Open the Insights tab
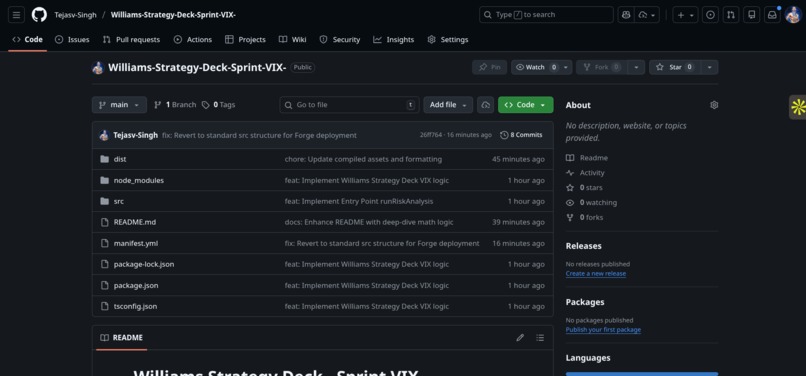Image resolution: width=806 pixels, height=376 pixels. coord(394,40)
